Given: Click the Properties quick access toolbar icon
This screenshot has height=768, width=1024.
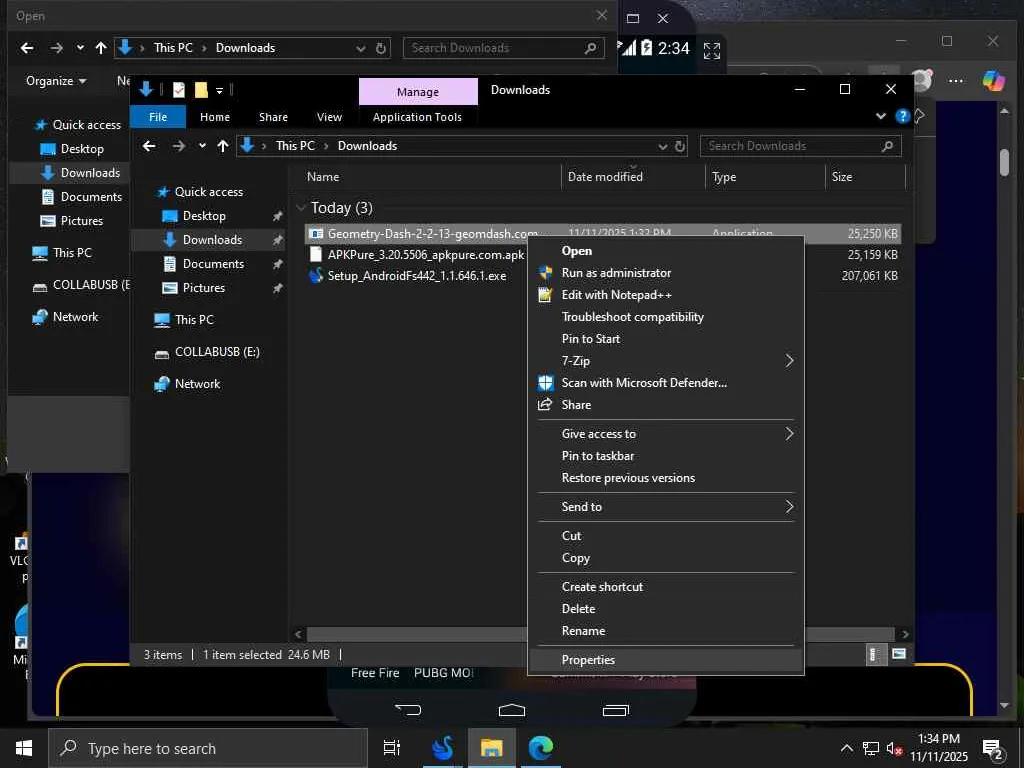Looking at the screenshot, I should point(179,89).
